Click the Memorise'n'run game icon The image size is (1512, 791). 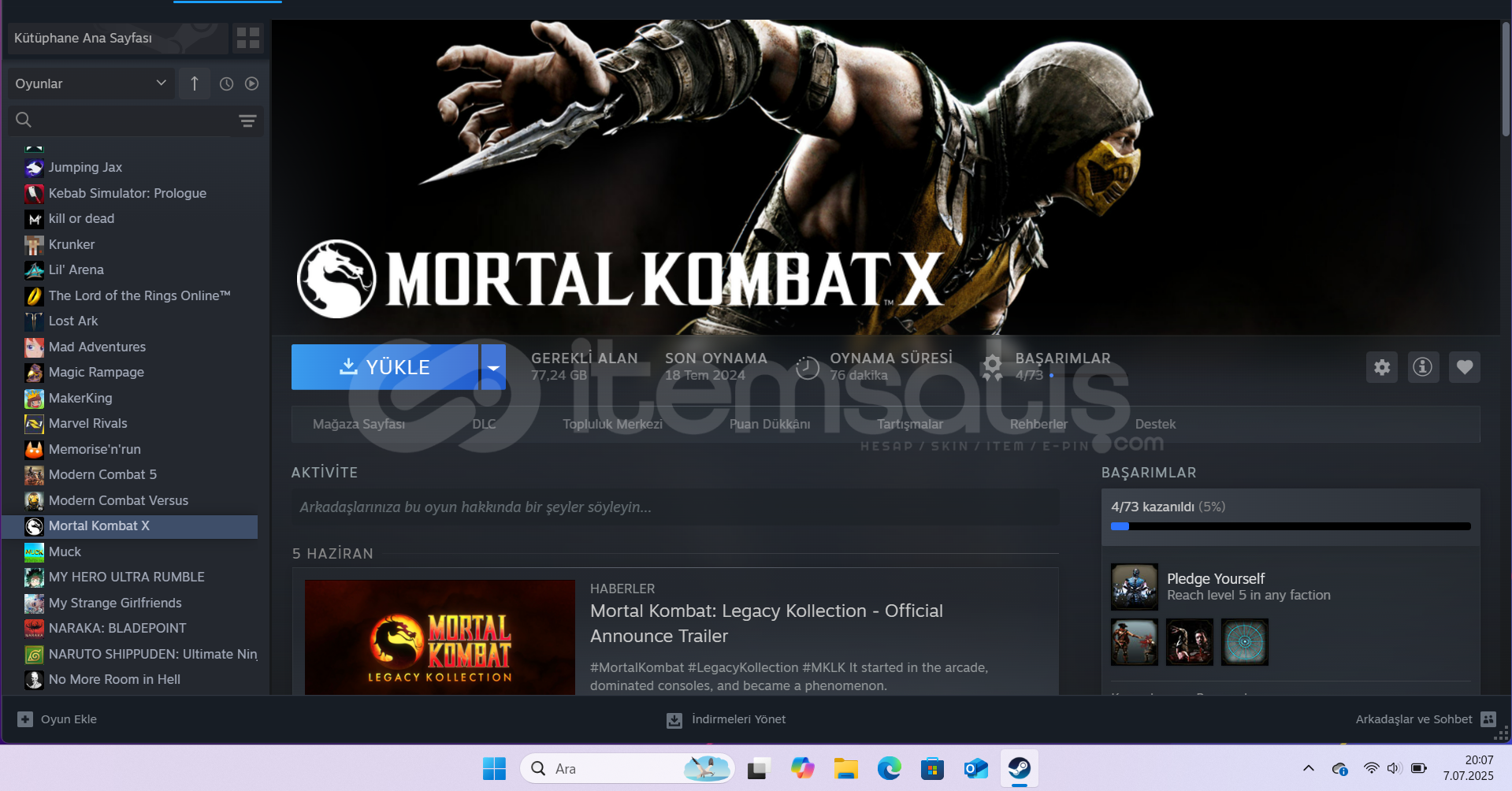[x=34, y=450]
